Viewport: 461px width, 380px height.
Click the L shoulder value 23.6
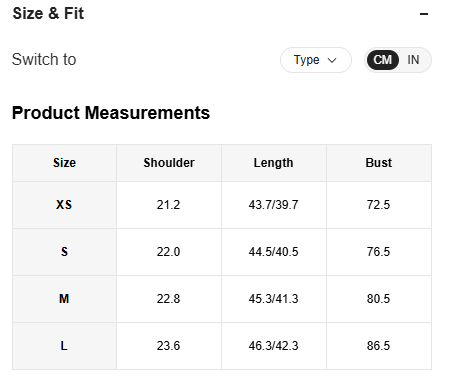coord(168,346)
